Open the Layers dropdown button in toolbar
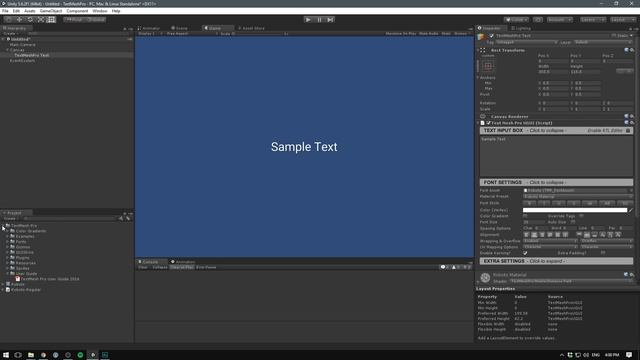Viewport: 640px width, 360px height. click(593, 20)
